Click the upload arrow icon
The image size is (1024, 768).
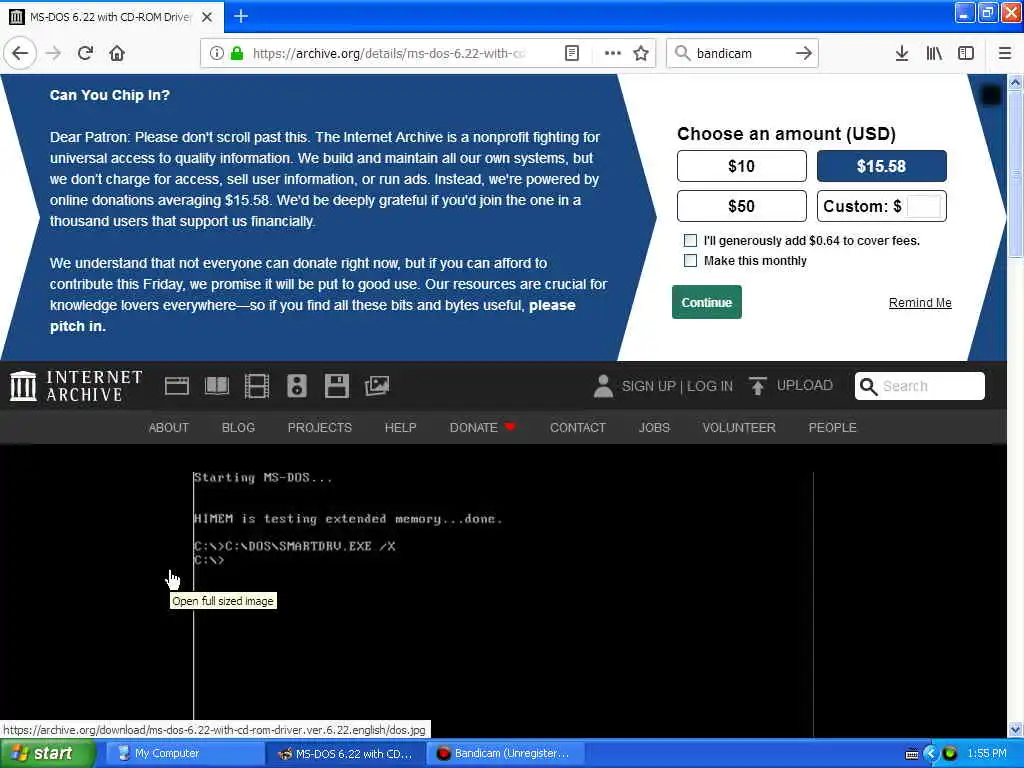758,386
